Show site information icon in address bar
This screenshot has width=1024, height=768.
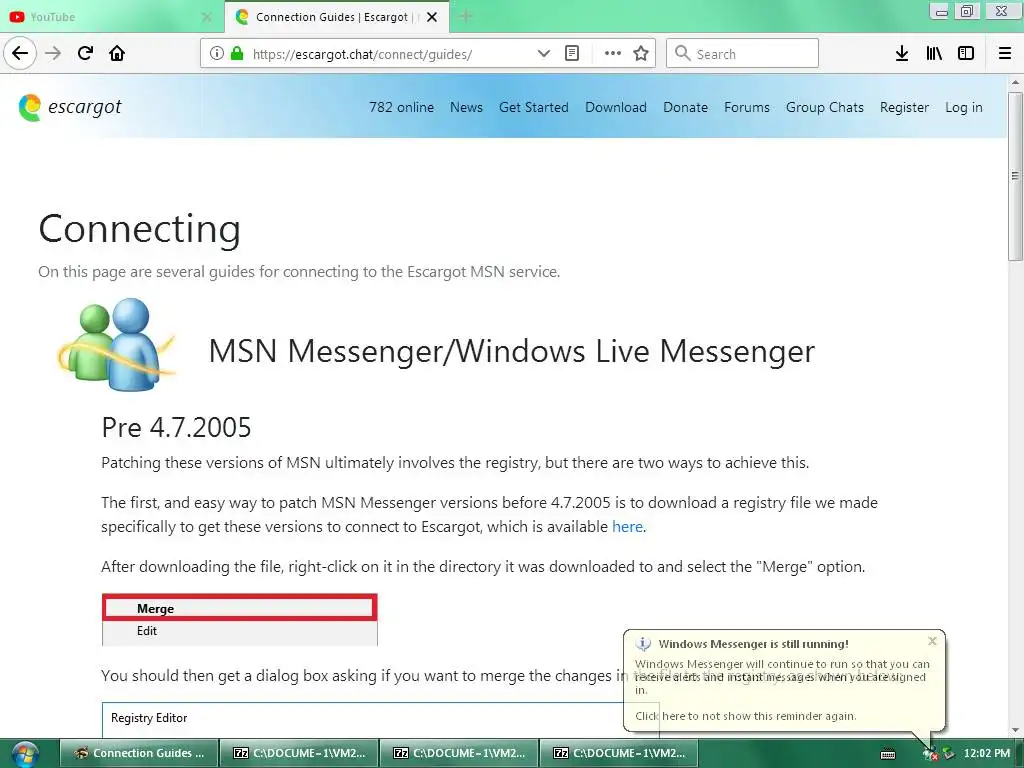tap(216, 53)
